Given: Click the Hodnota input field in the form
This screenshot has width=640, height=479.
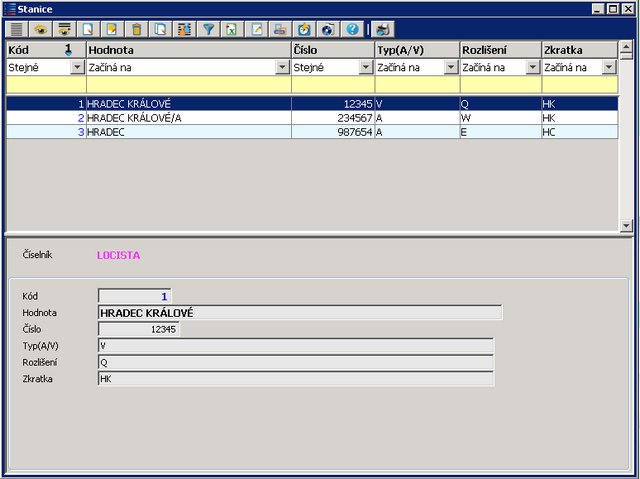Looking at the screenshot, I should click(x=300, y=313).
